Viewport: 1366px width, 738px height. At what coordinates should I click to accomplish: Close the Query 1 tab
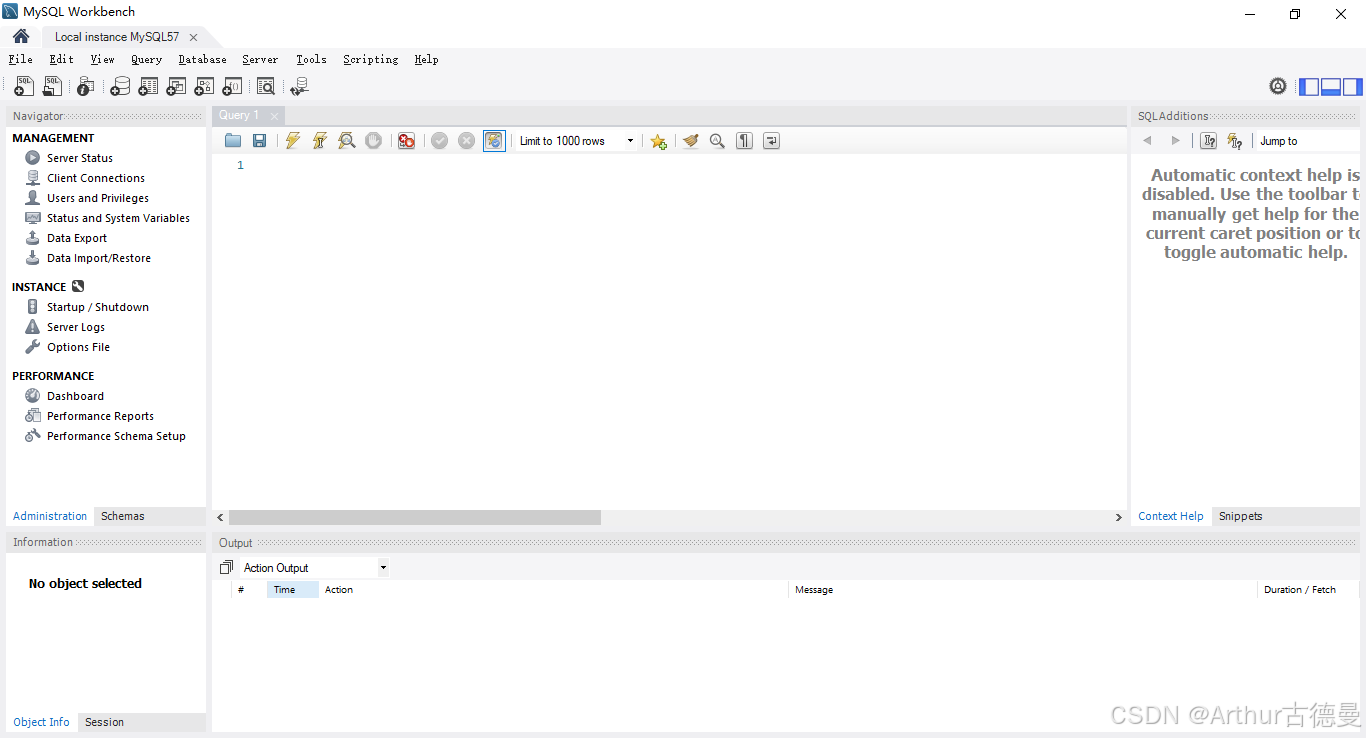tap(274, 116)
